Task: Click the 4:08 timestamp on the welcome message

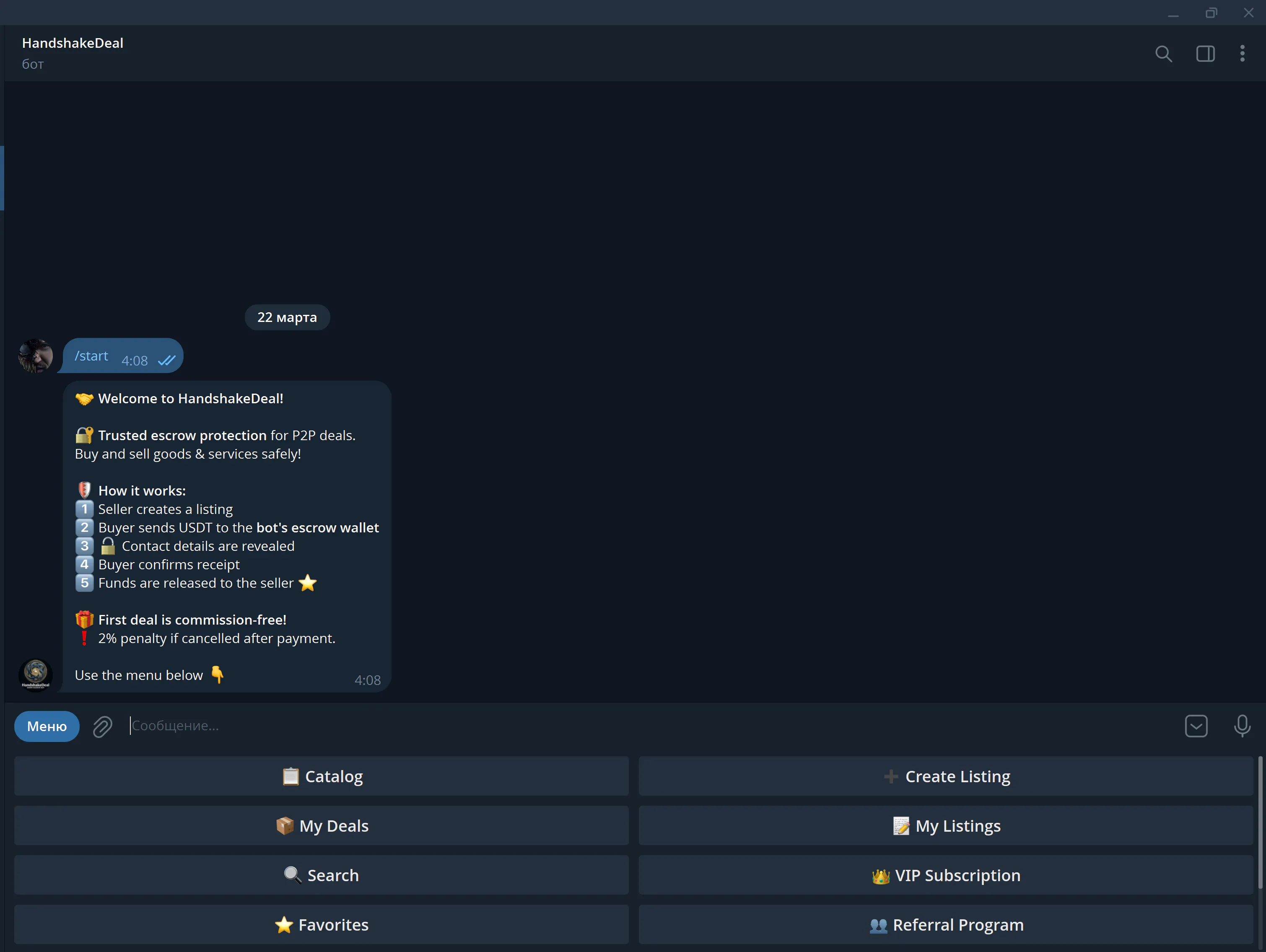Action: [368, 680]
